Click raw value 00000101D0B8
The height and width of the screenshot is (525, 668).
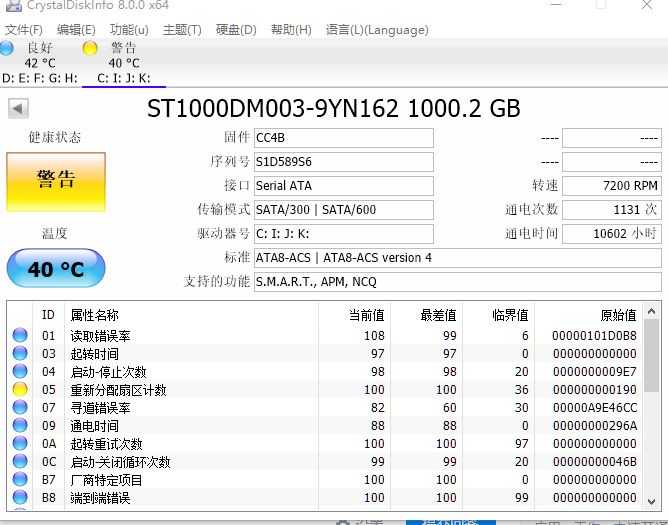594,336
